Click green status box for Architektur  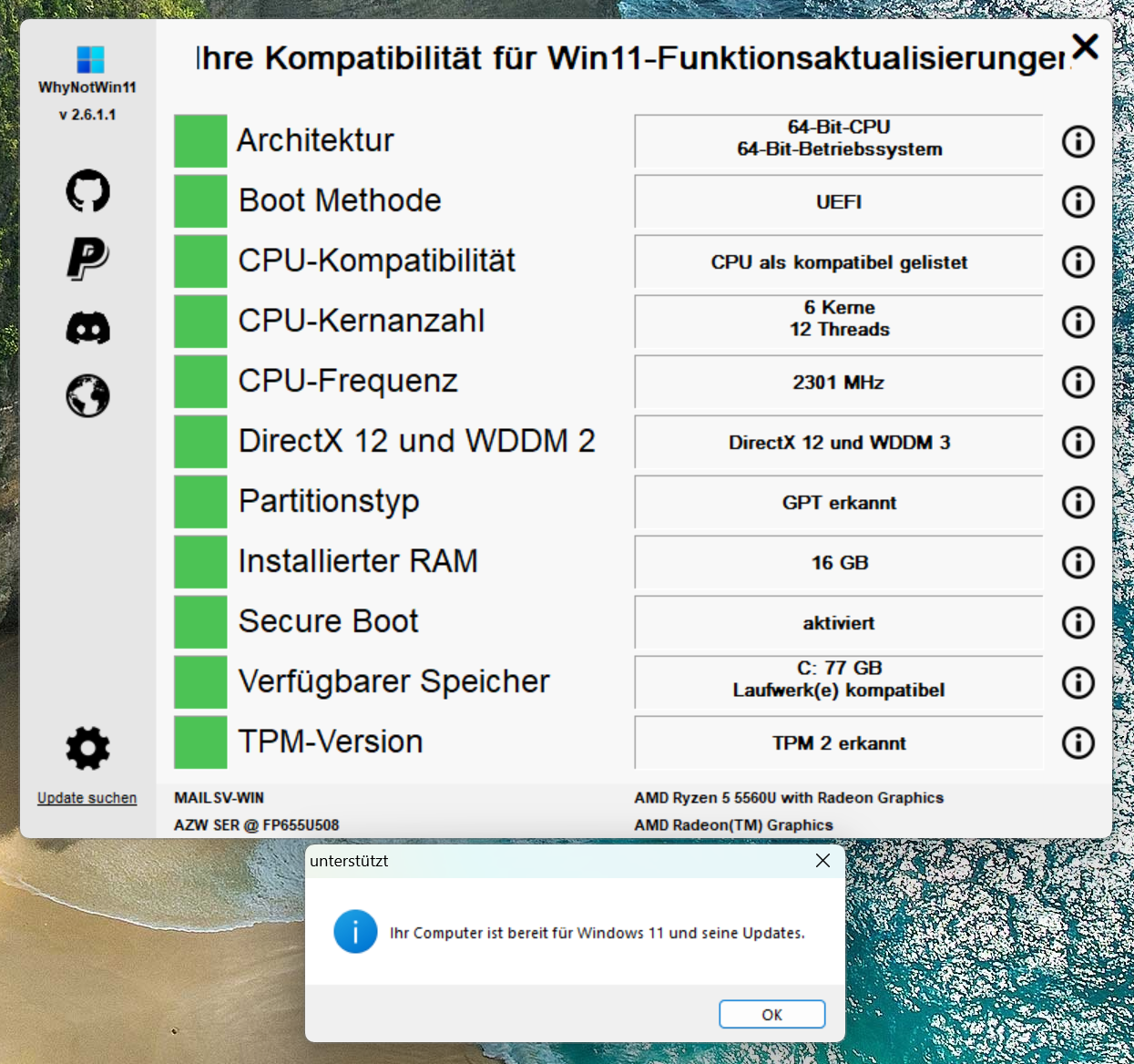[x=200, y=141]
